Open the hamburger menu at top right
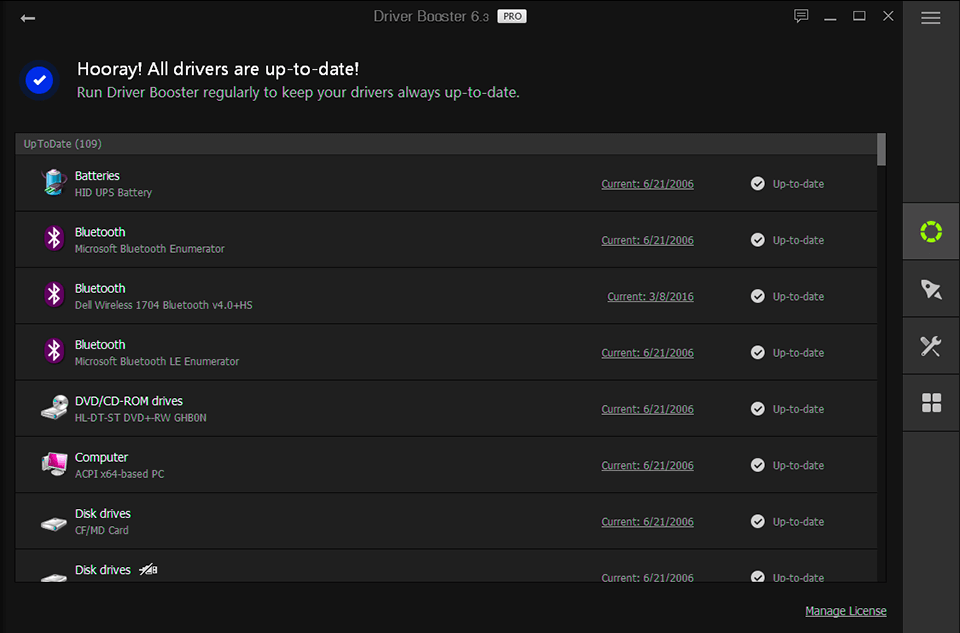Viewport: 960px width, 633px height. tap(930, 17)
